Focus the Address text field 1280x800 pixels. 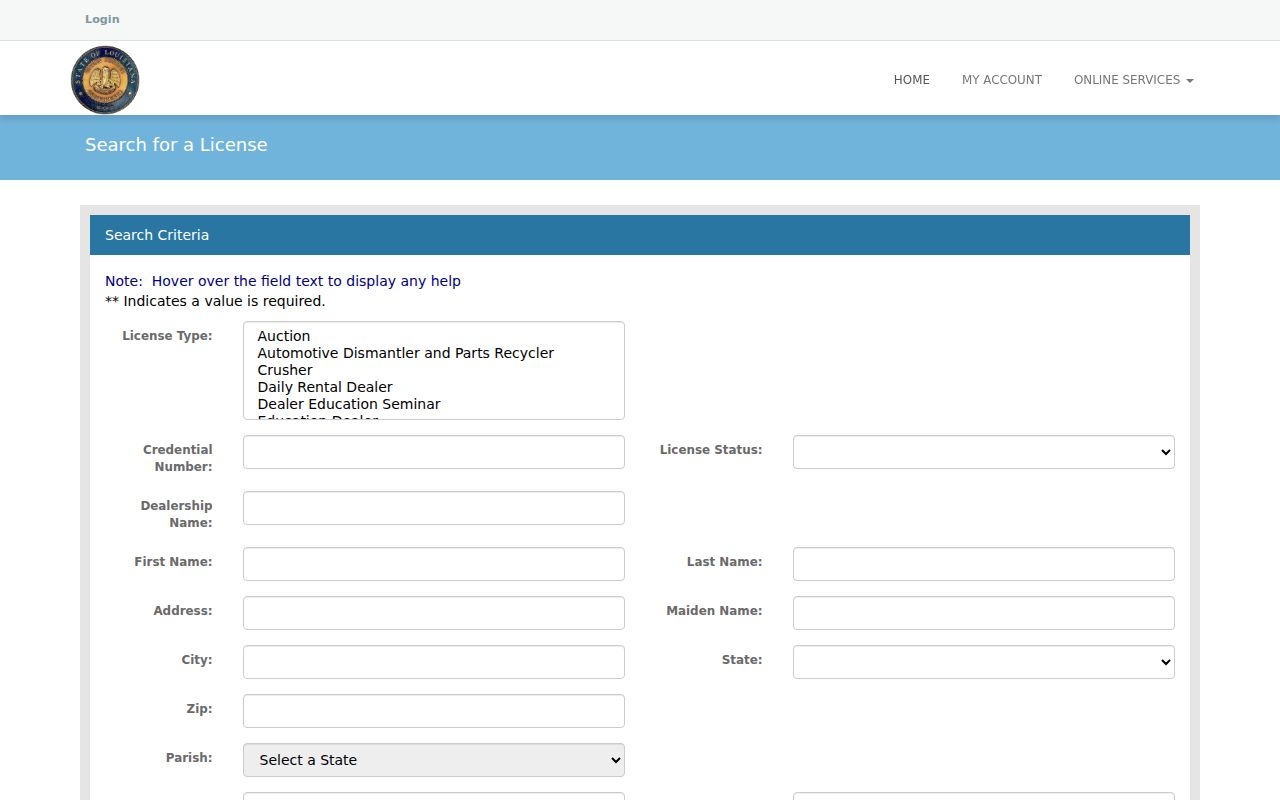(x=434, y=613)
